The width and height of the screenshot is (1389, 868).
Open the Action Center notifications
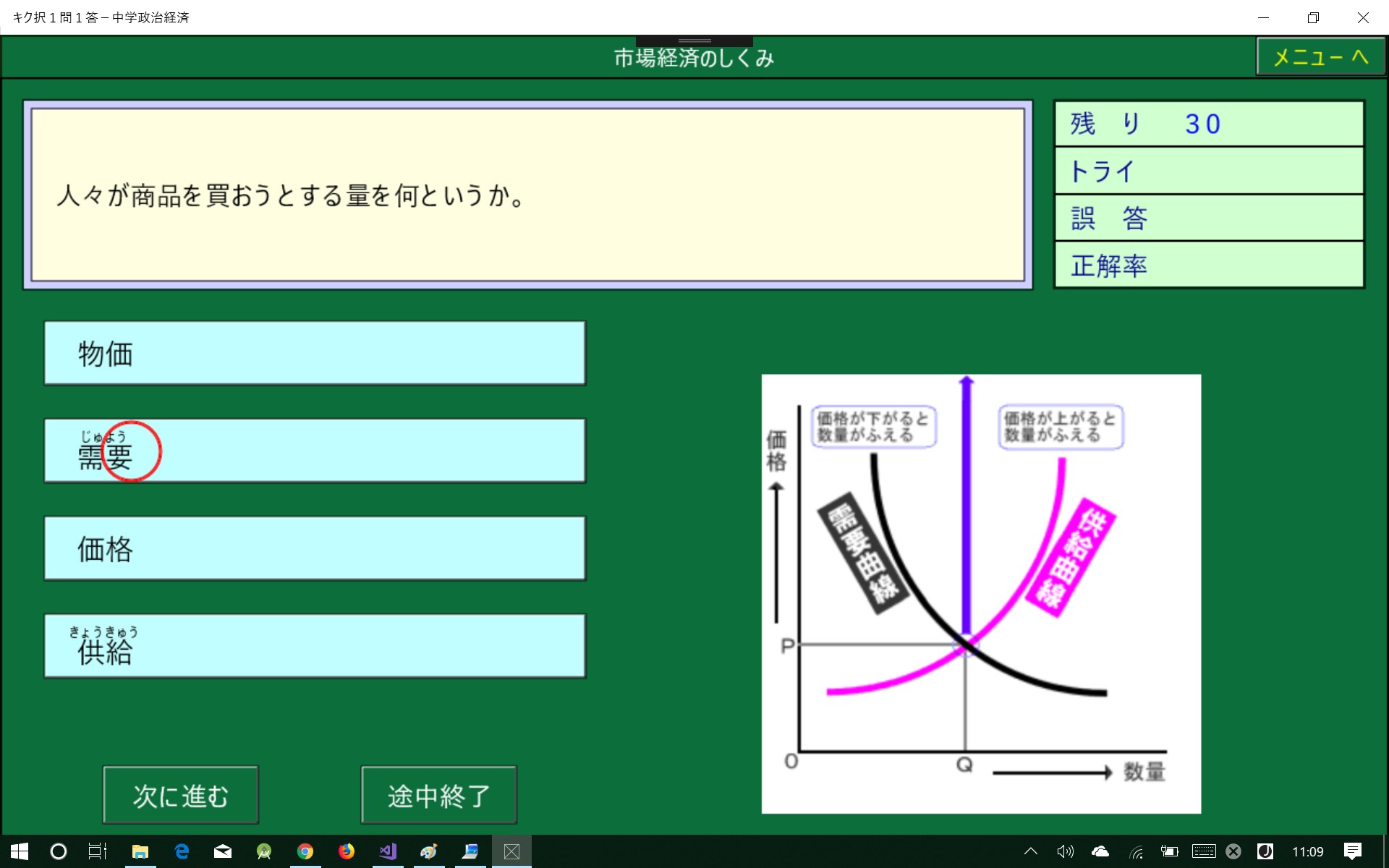pyautogui.click(x=1352, y=851)
